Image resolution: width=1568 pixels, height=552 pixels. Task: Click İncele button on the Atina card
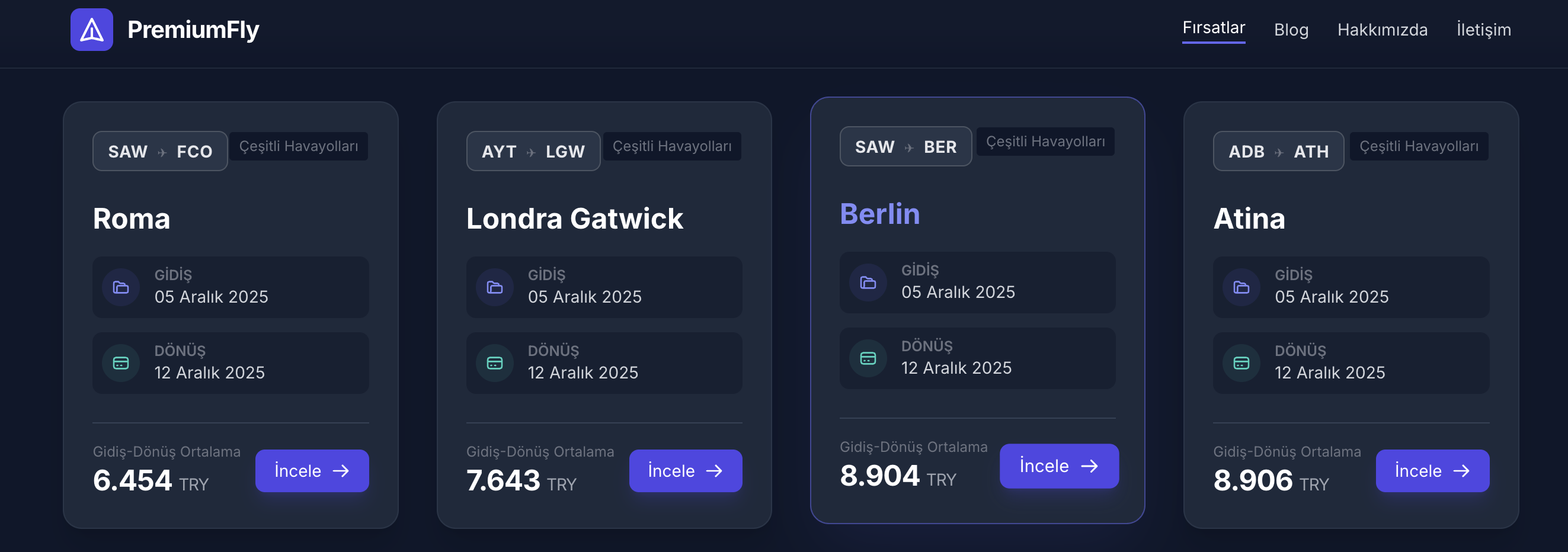point(1432,470)
